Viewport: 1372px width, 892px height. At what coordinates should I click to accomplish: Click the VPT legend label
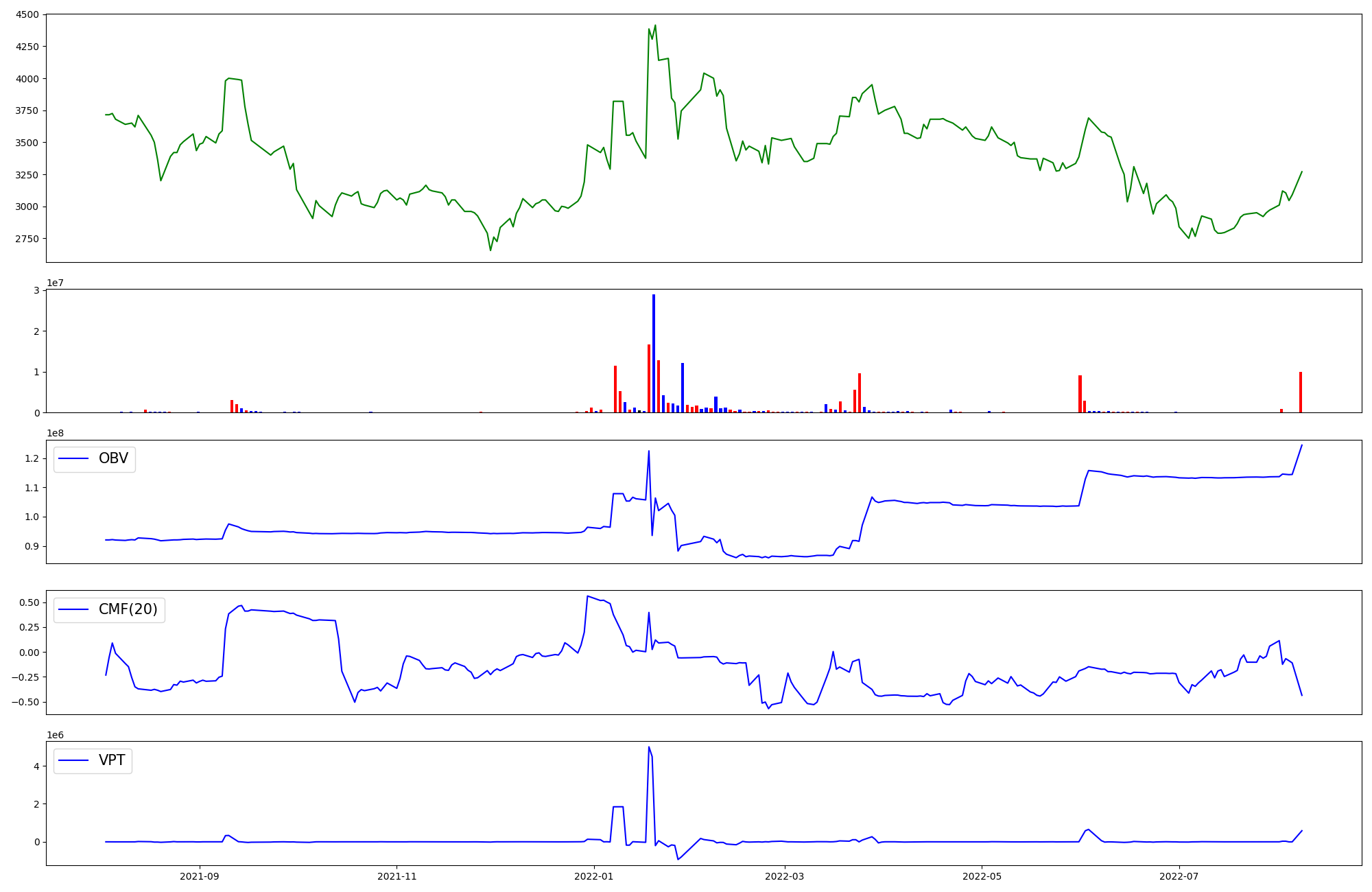pos(112,760)
